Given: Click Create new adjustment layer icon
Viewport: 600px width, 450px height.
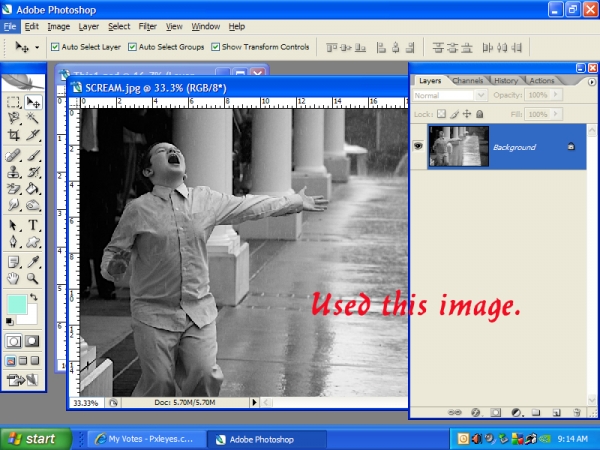Looking at the screenshot, I should click(x=516, y=412).
